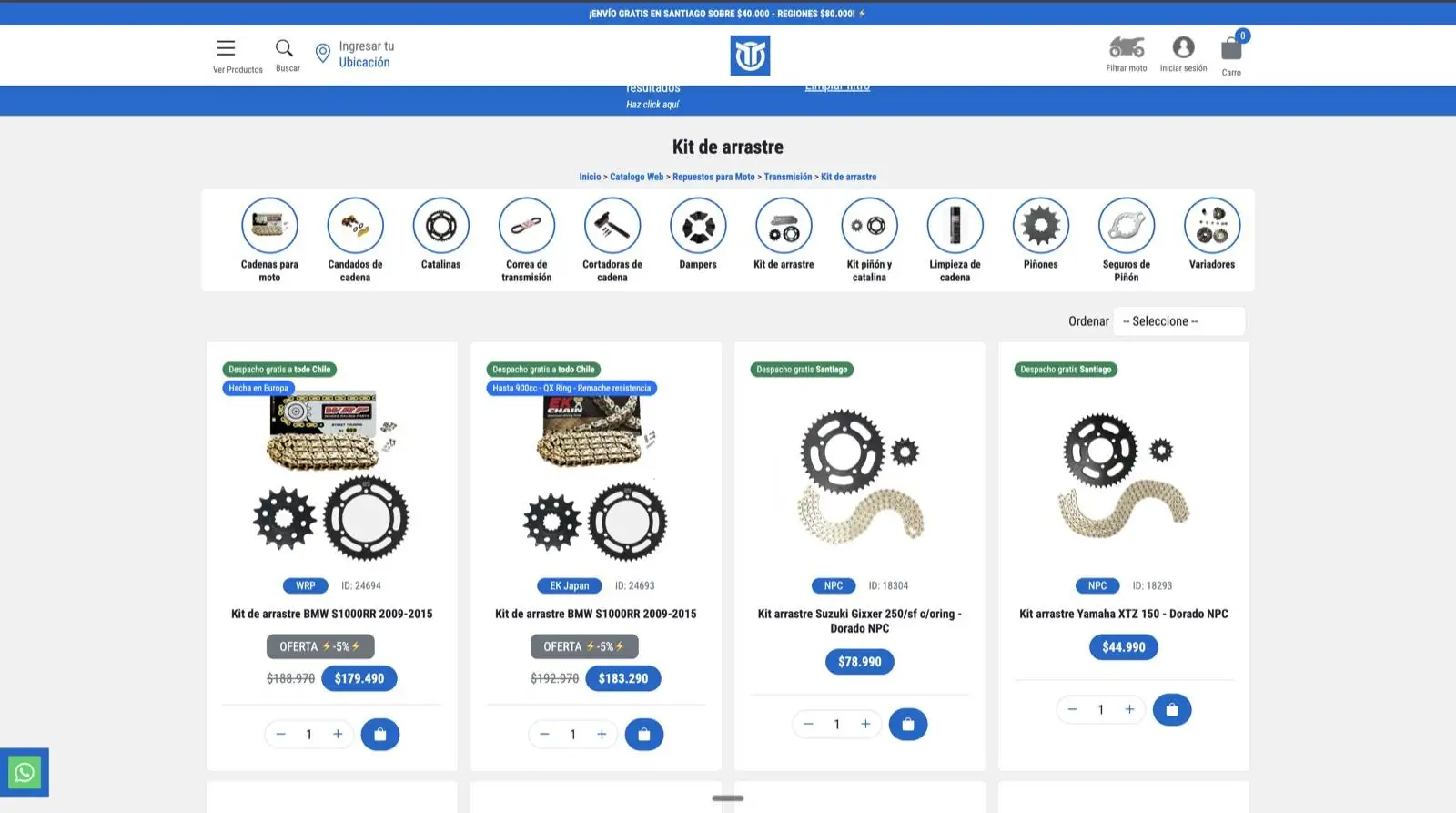Add EK Japan BMW S1000RR kit to cart
1456x813 pixels.
tap(644, 735)
